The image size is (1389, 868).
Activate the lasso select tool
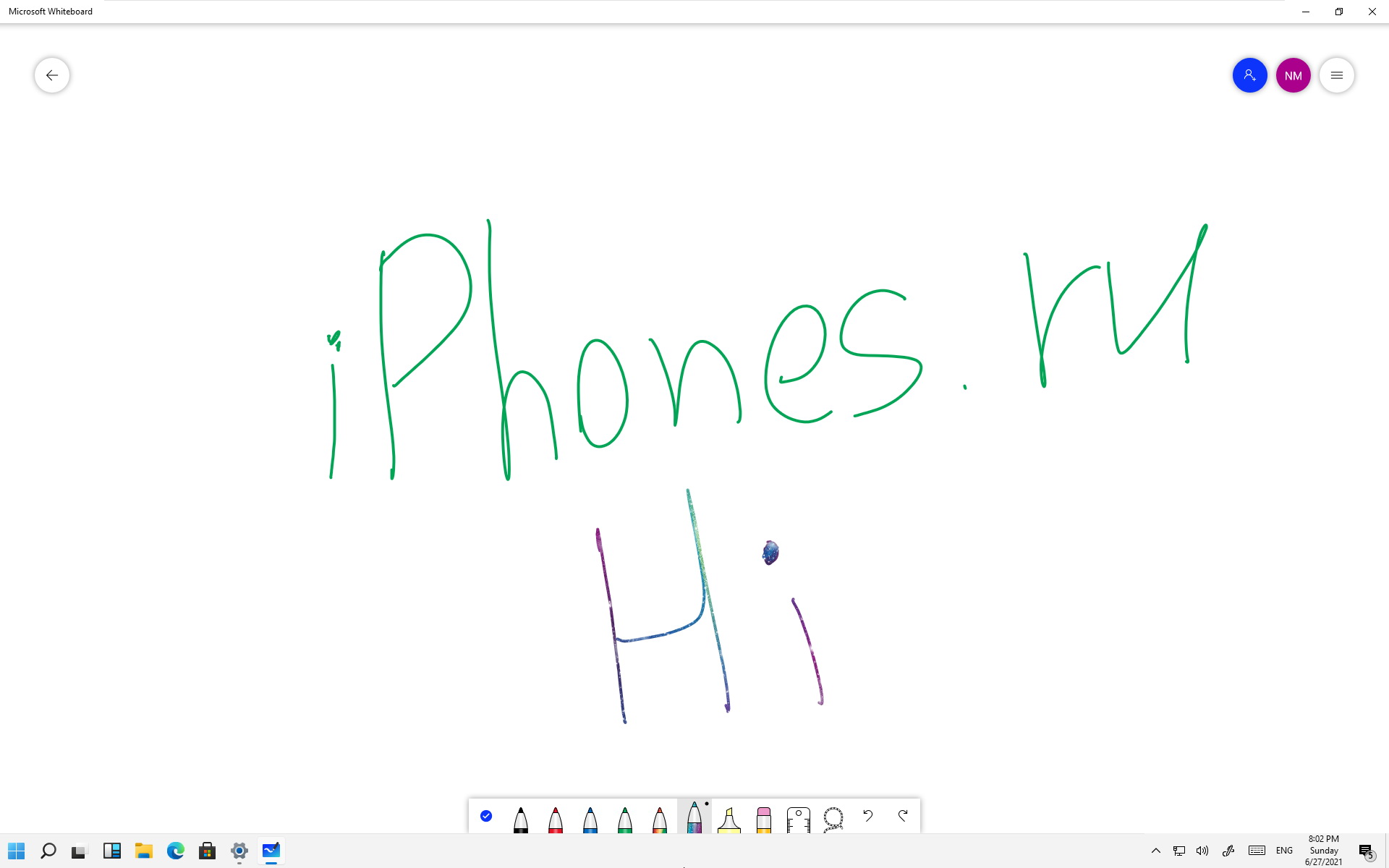833,819
